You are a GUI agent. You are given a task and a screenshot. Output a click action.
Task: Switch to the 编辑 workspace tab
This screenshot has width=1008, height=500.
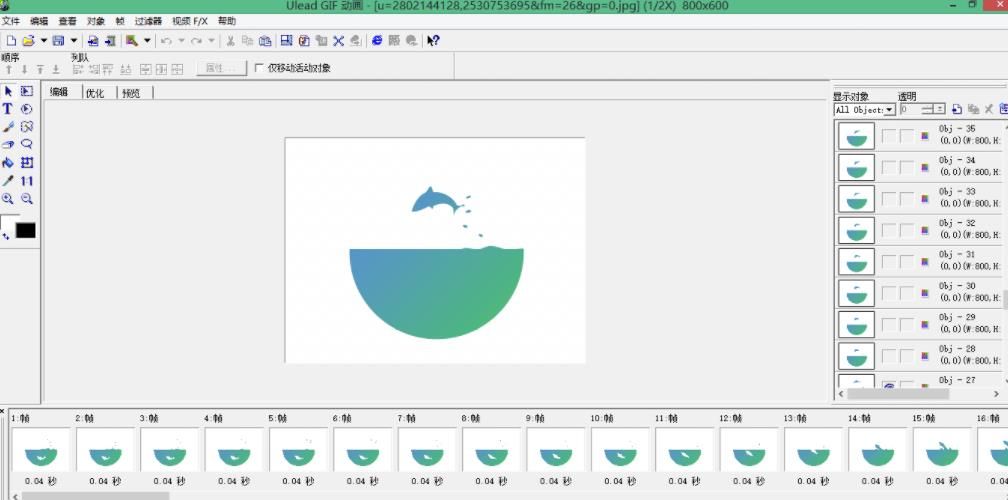coord(58,93)
